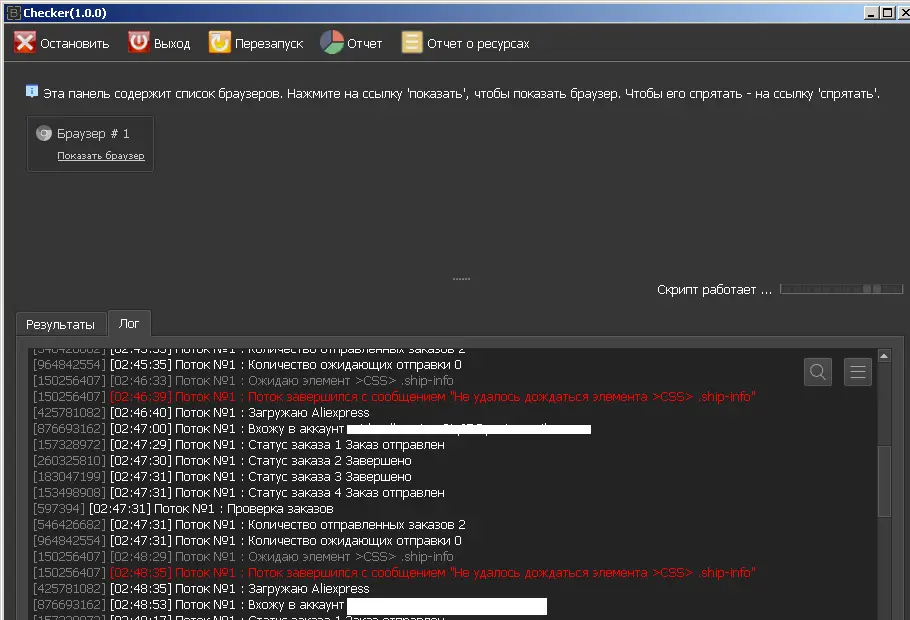Screen dimensions: 910x620
Task: Click the 02:46:40 Загружаю Aliexpress line
Action: [201, 413]
